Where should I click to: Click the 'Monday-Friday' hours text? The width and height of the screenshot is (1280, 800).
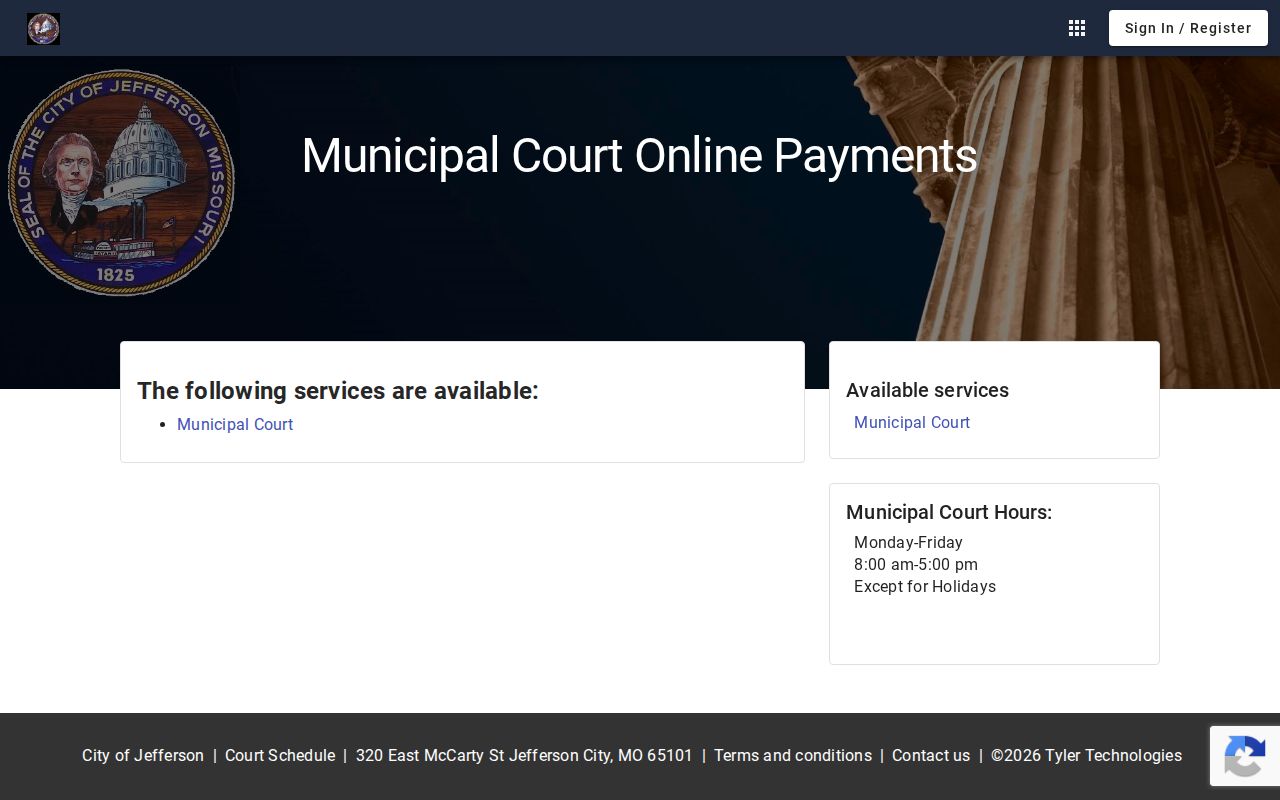point(908,542)
